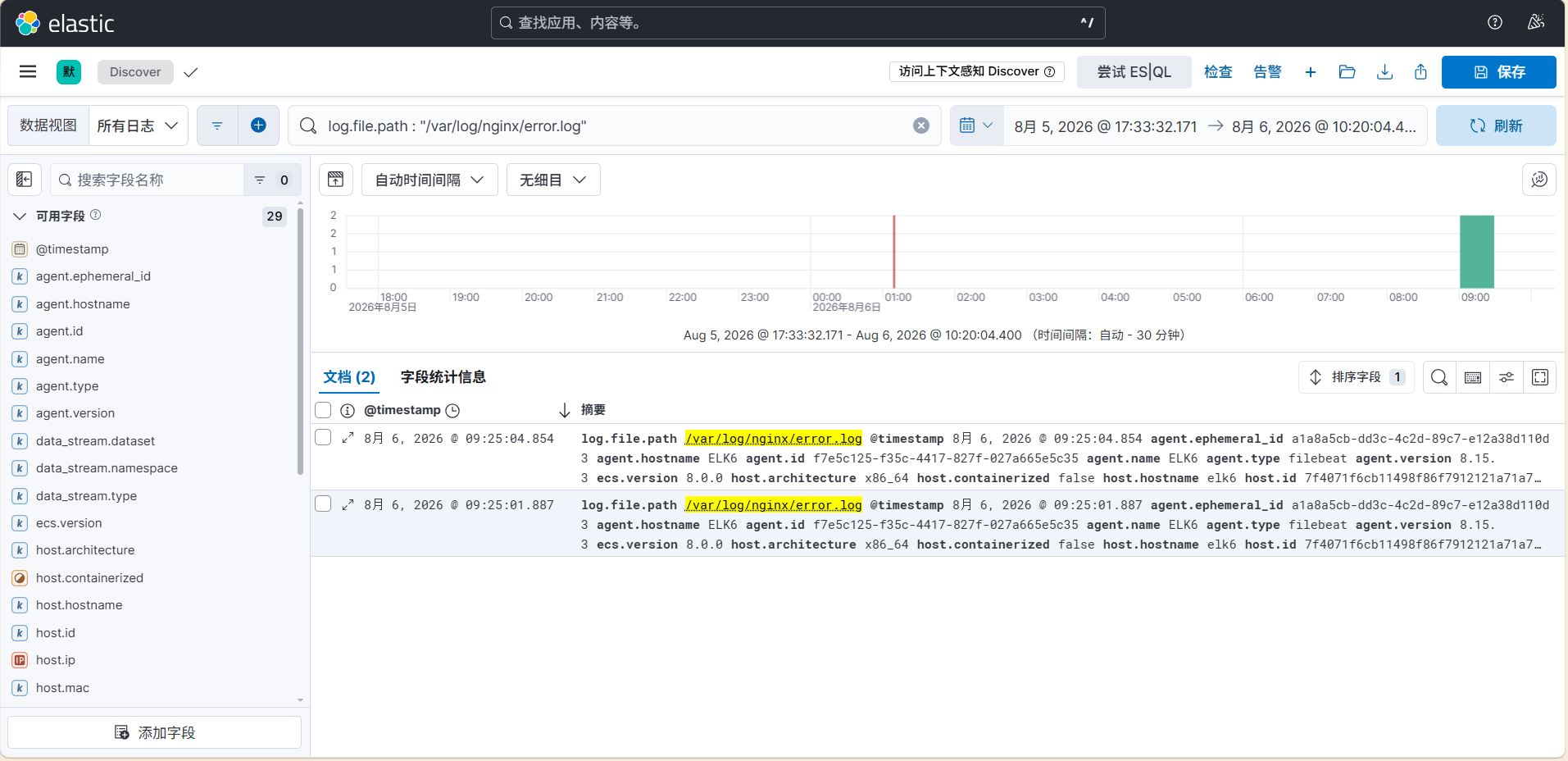Image resolution: width=1568 pixels, height=761 pixels.
Task: Select the 09:25:04.854 document checkbox
Action: (323, 437)
